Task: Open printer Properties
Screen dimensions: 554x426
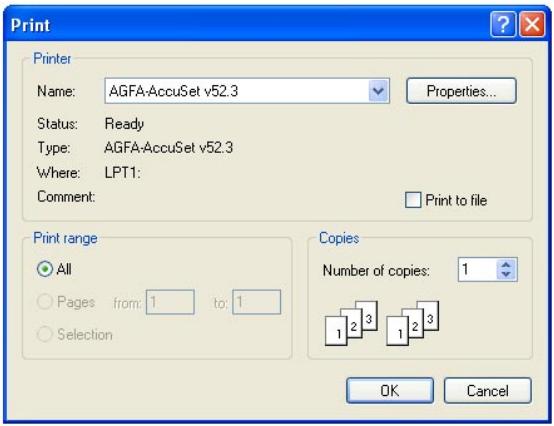Action: click(x=461, y=91)
